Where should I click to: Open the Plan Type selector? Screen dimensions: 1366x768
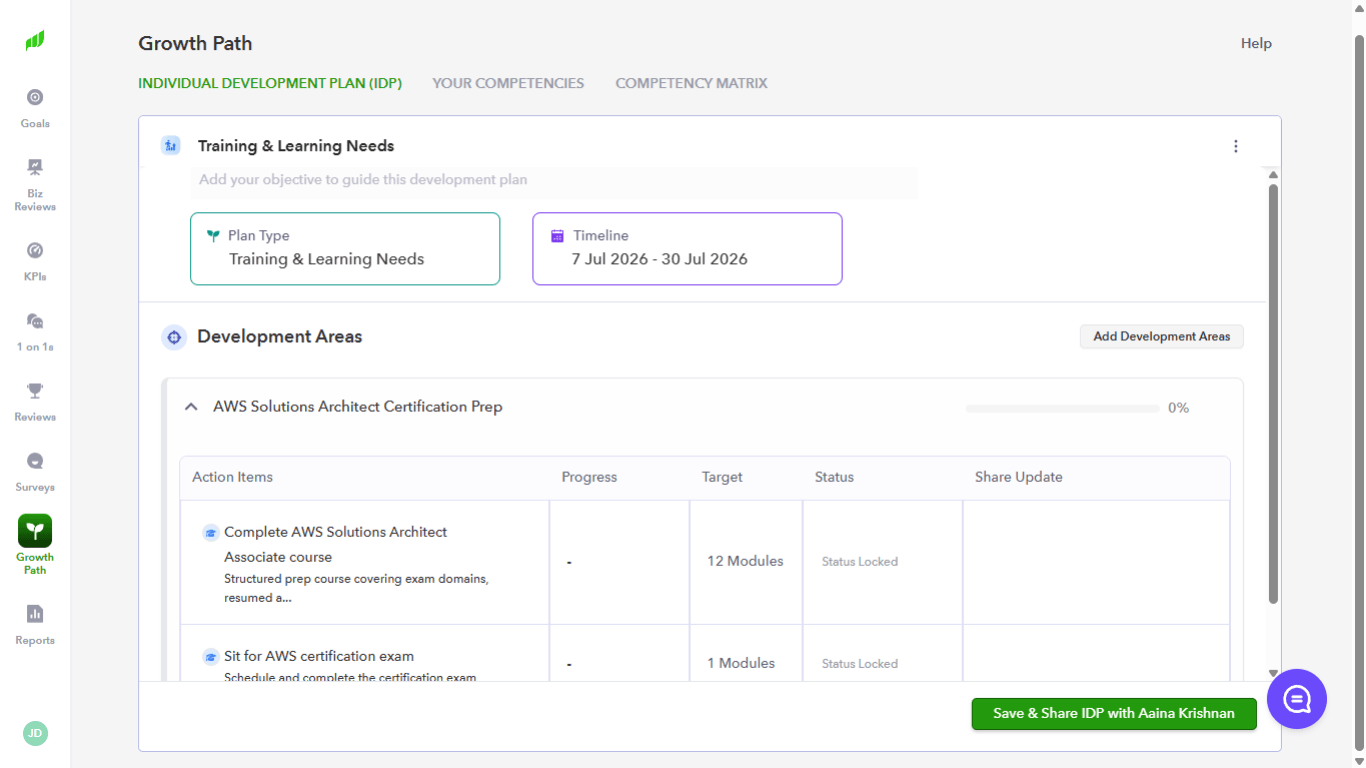pos(345,249)
